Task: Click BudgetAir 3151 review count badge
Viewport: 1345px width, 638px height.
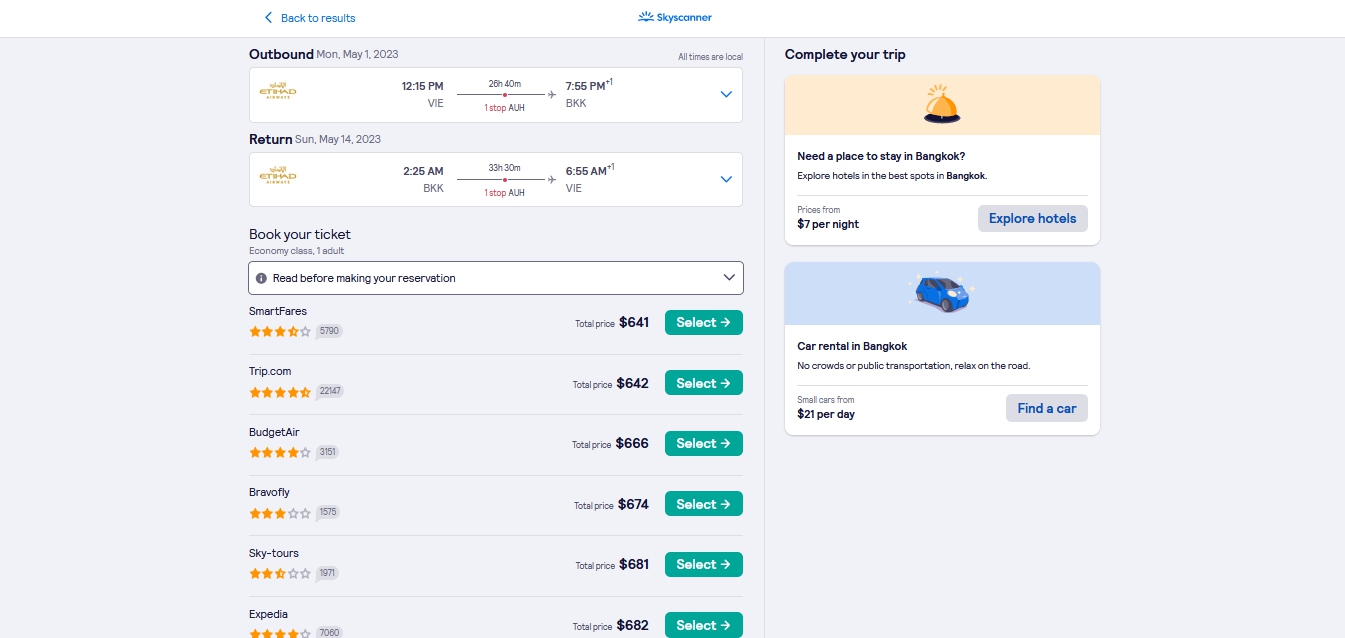Action: 327,452
